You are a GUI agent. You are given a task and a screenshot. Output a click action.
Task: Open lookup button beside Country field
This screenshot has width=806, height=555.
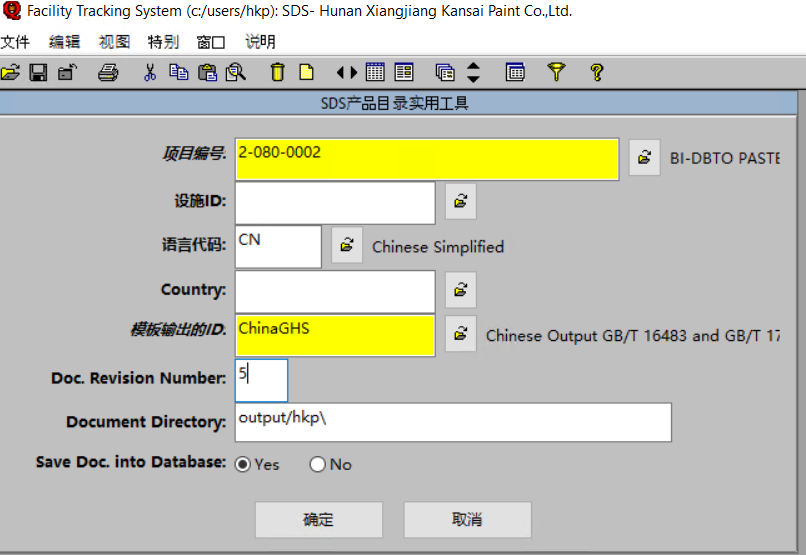[x=461, y=290]
